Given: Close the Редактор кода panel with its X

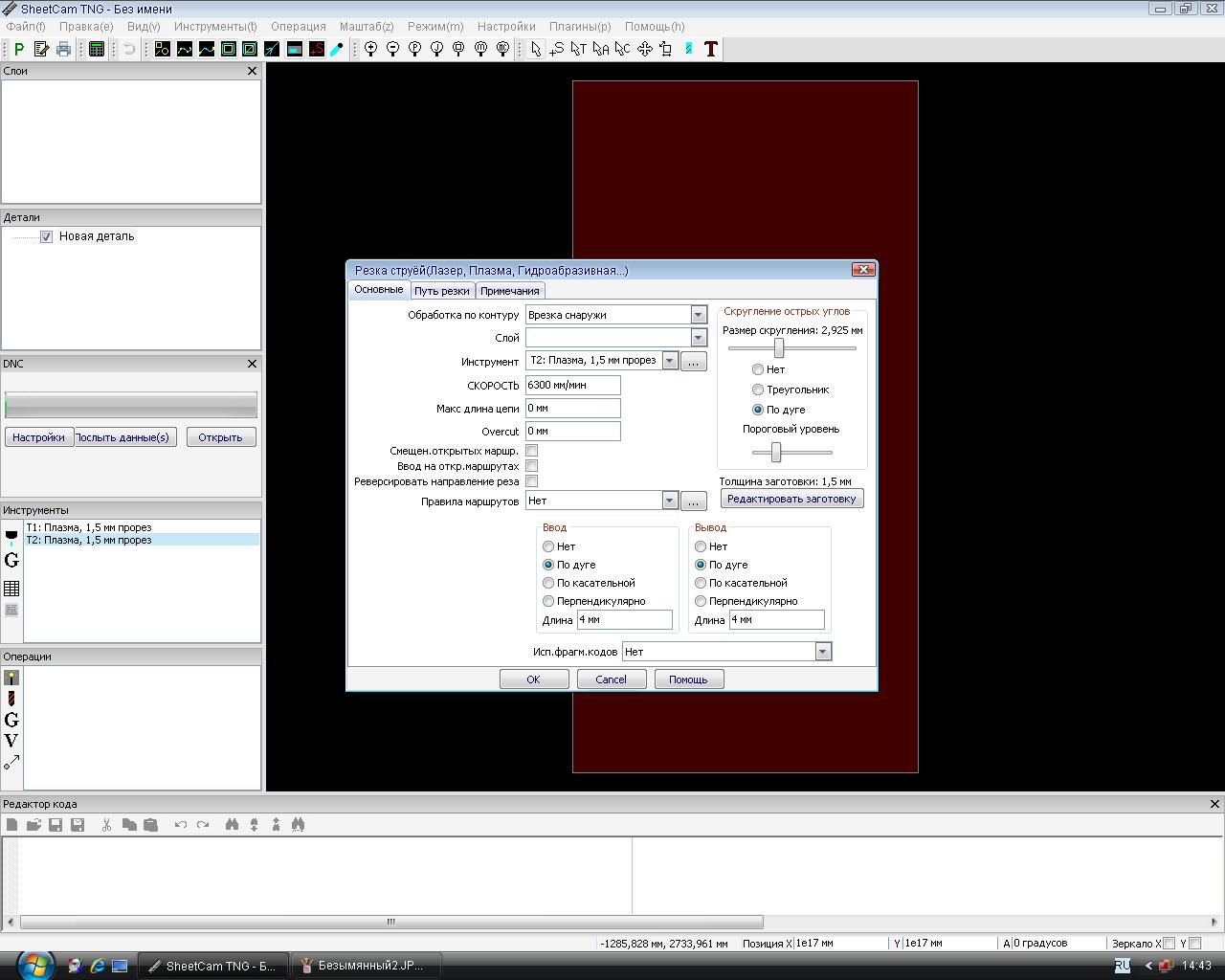Looking at the screenshot, I should point(1215,804).
